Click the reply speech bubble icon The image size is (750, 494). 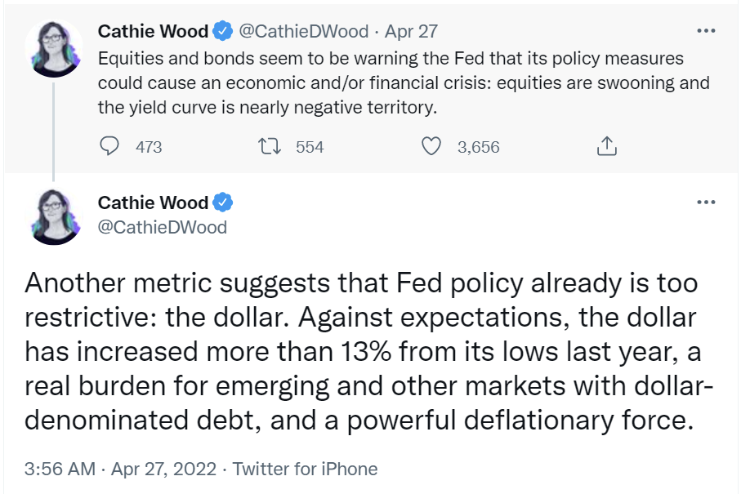pos(109,146)
